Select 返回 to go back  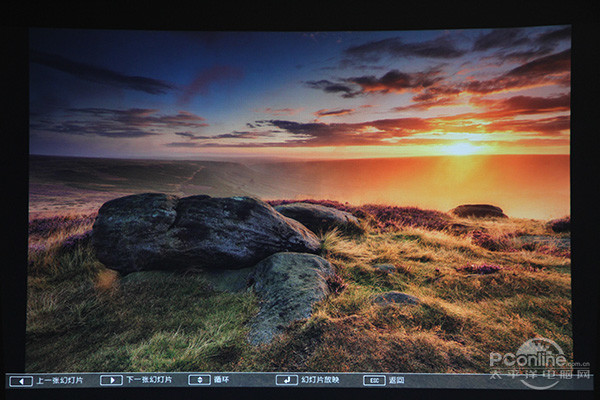pos(398,380)
